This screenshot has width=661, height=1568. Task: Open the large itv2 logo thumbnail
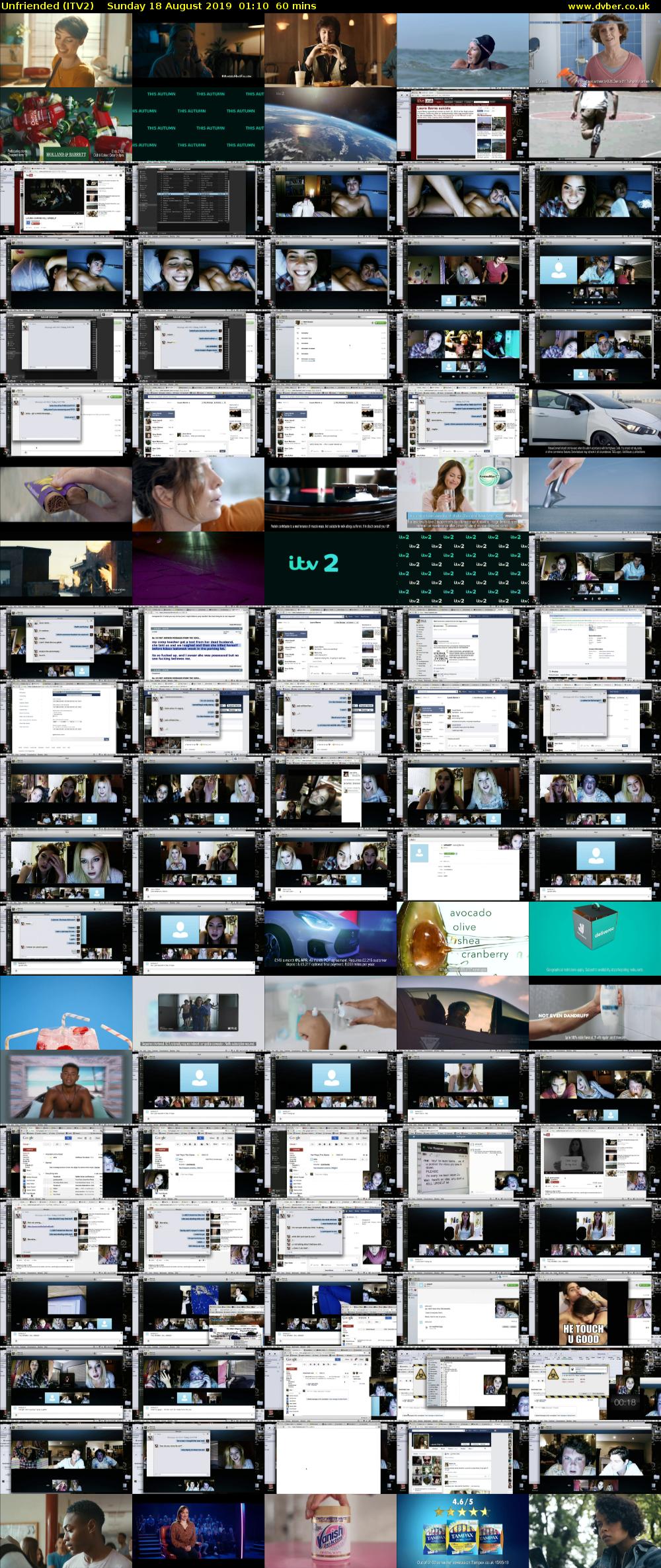pyautogui.click(x=330, y=569)
